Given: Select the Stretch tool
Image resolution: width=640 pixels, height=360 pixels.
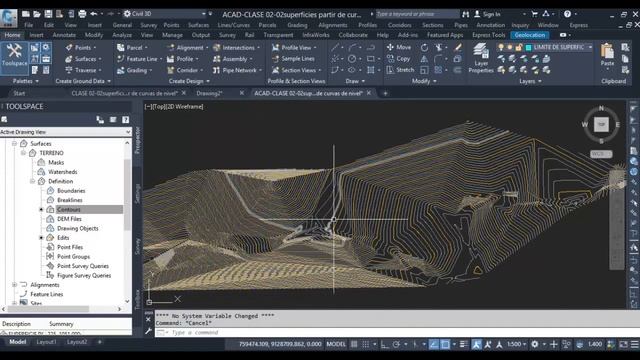Looking at the screenshot, I should (x=400, y=70).
